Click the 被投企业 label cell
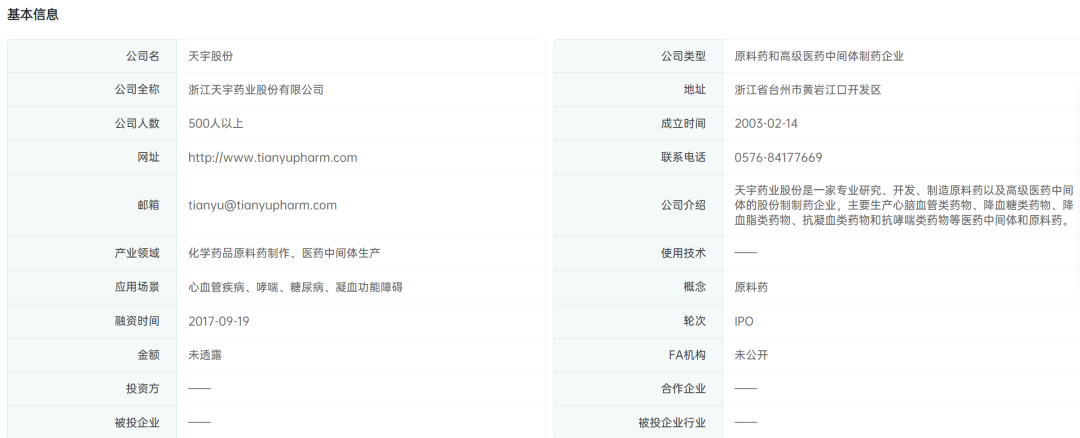Image resolution: width=1080 pixels, height=438 pixels. click(x=92, y=422)
